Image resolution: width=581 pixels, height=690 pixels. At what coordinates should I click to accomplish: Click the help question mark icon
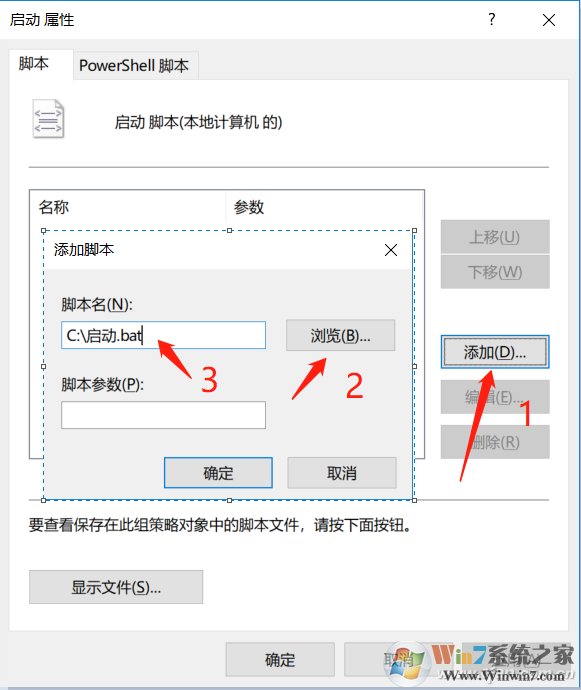[x=492, y=19]
